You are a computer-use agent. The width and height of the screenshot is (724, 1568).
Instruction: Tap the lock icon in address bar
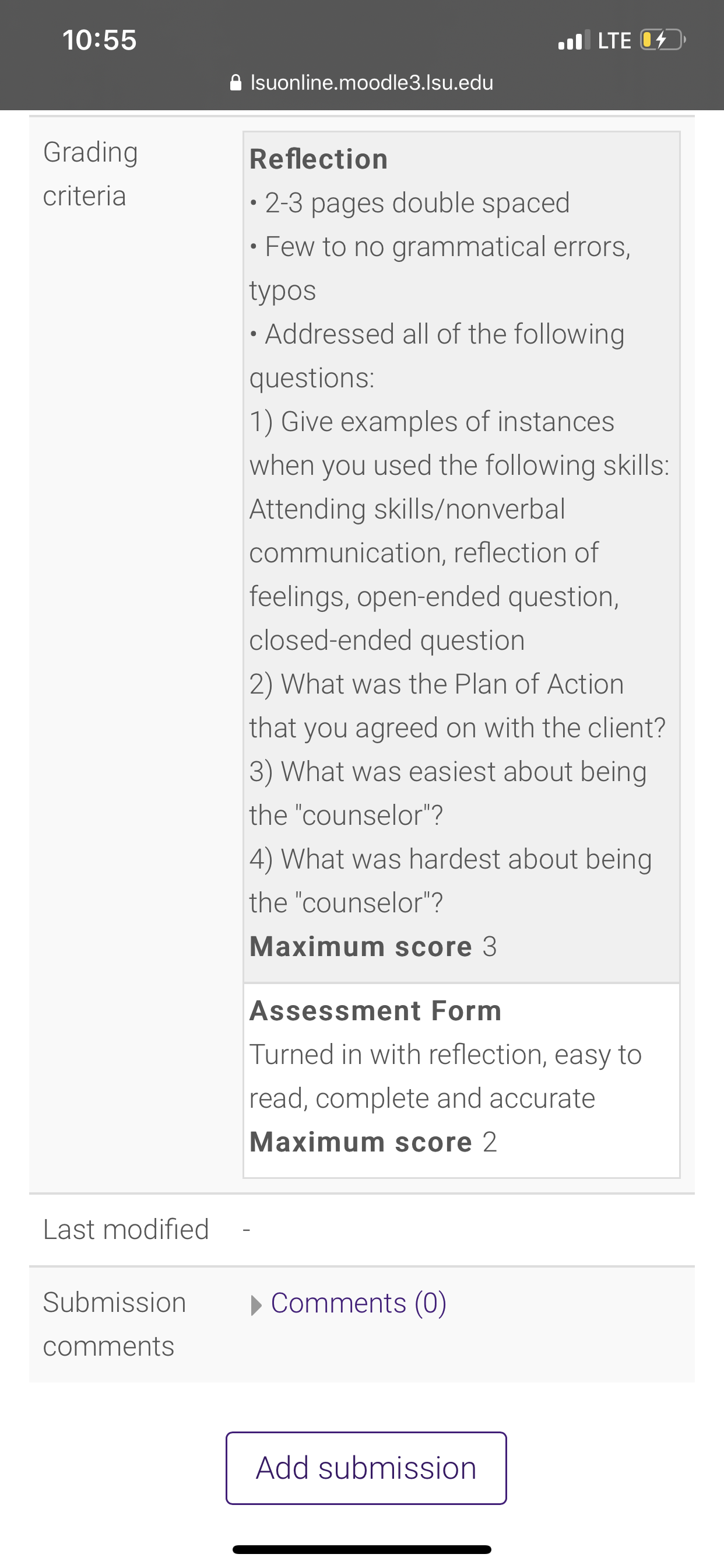236,82
